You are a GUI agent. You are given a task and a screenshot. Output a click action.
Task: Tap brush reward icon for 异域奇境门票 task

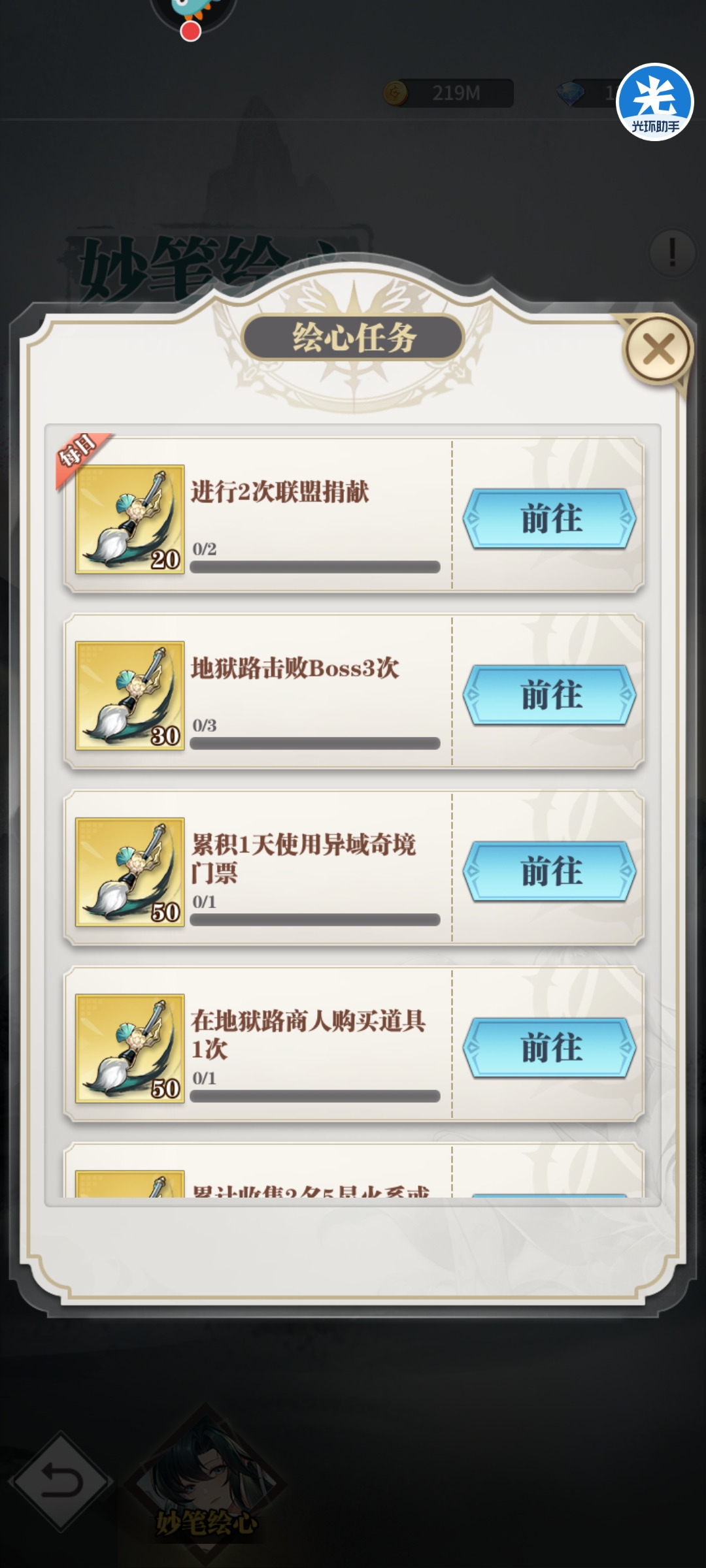pyautogui.click(x=130, y=872)
